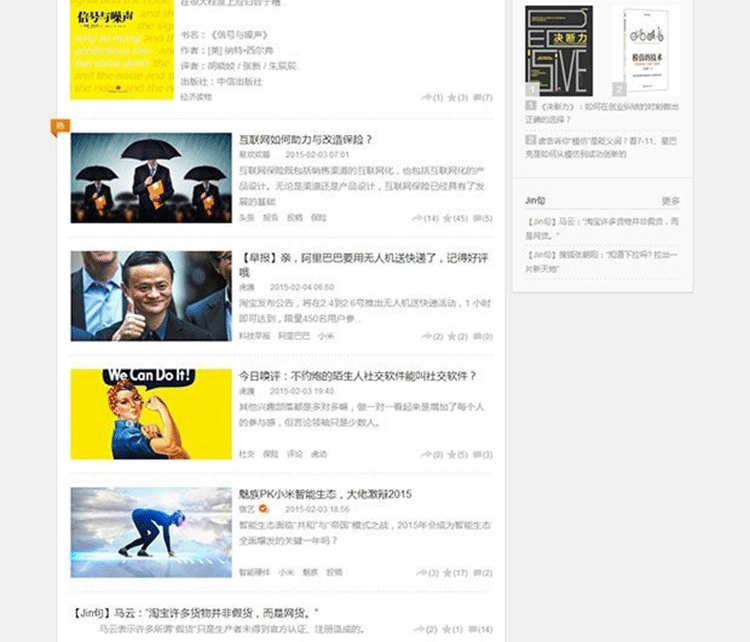750x642 pixels.
Task: Open the blue sprinter runner thumbnail
Action: pos(151,532)
